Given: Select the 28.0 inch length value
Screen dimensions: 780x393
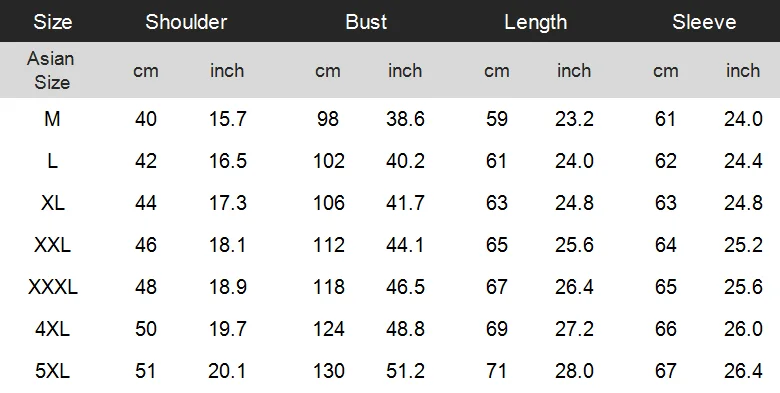Looking at the screenshot, I should tap(574, 371).
